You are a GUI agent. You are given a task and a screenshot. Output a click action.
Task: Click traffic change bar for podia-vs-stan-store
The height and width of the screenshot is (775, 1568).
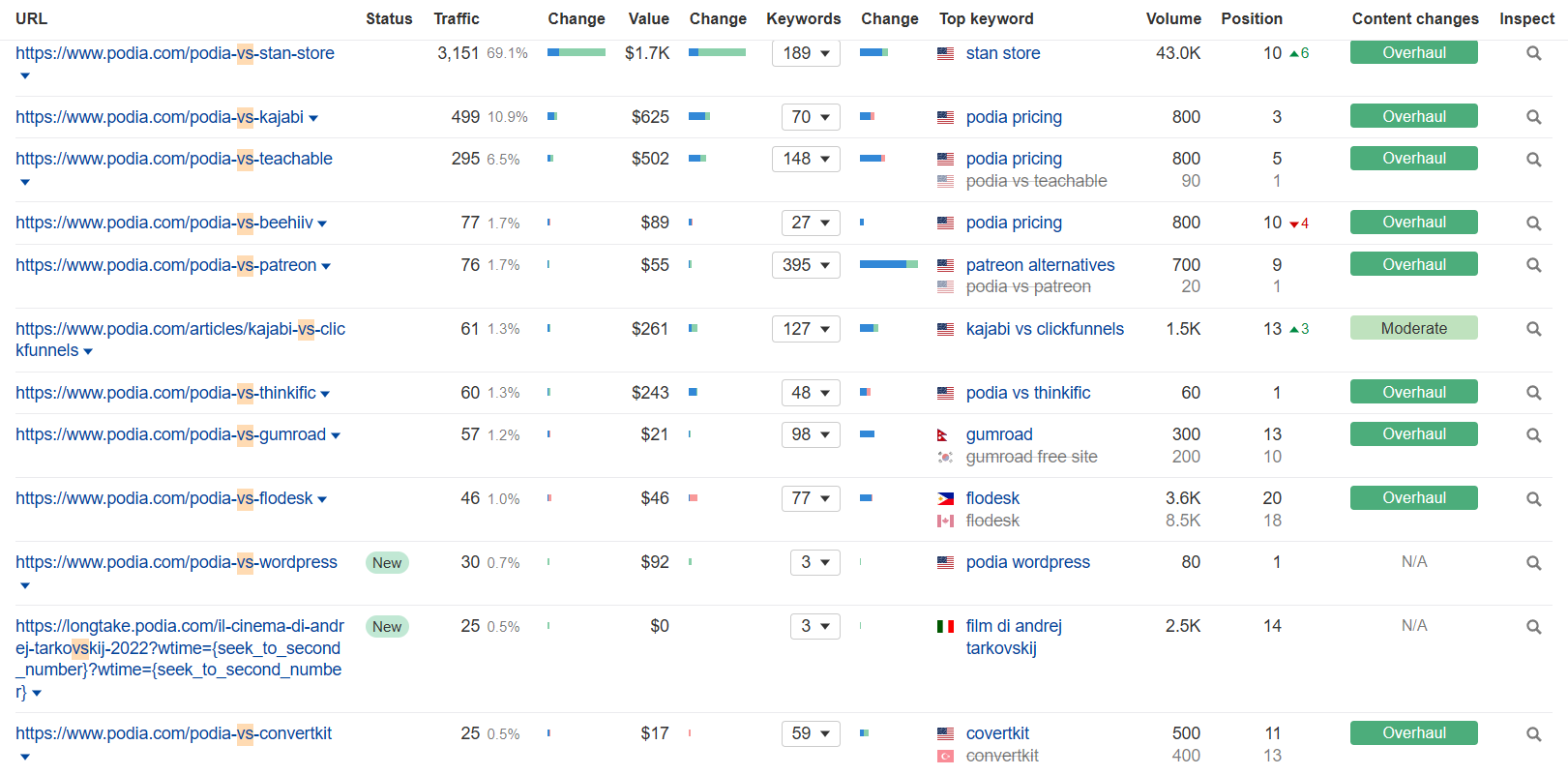tap(577, 52)
